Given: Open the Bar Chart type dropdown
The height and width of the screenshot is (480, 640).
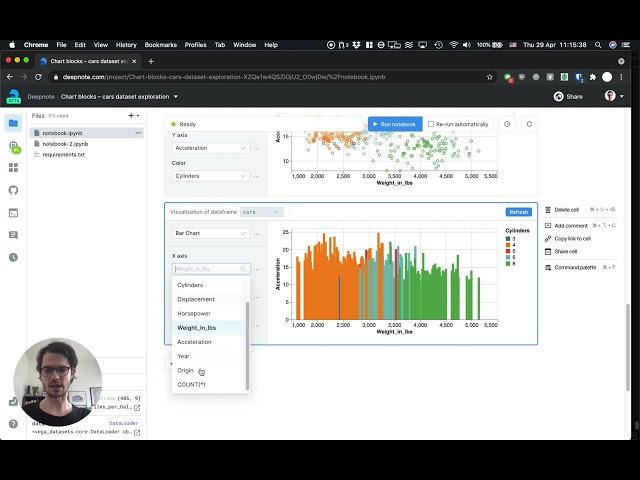Looking at the screenshot, I should (211, 233).
